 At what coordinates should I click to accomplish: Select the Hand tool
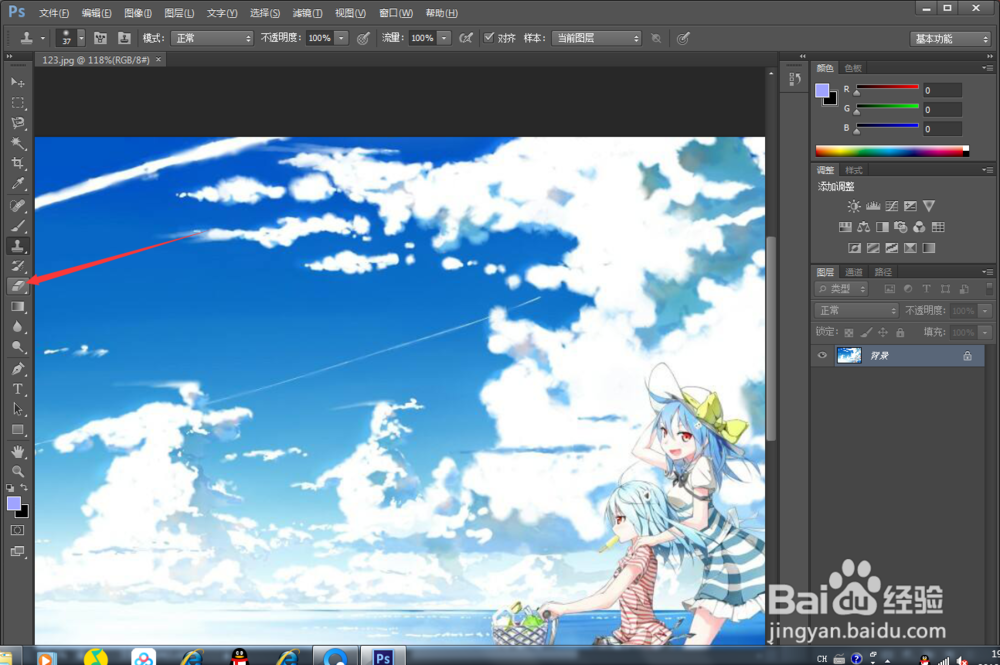click(x=18, y=451)
